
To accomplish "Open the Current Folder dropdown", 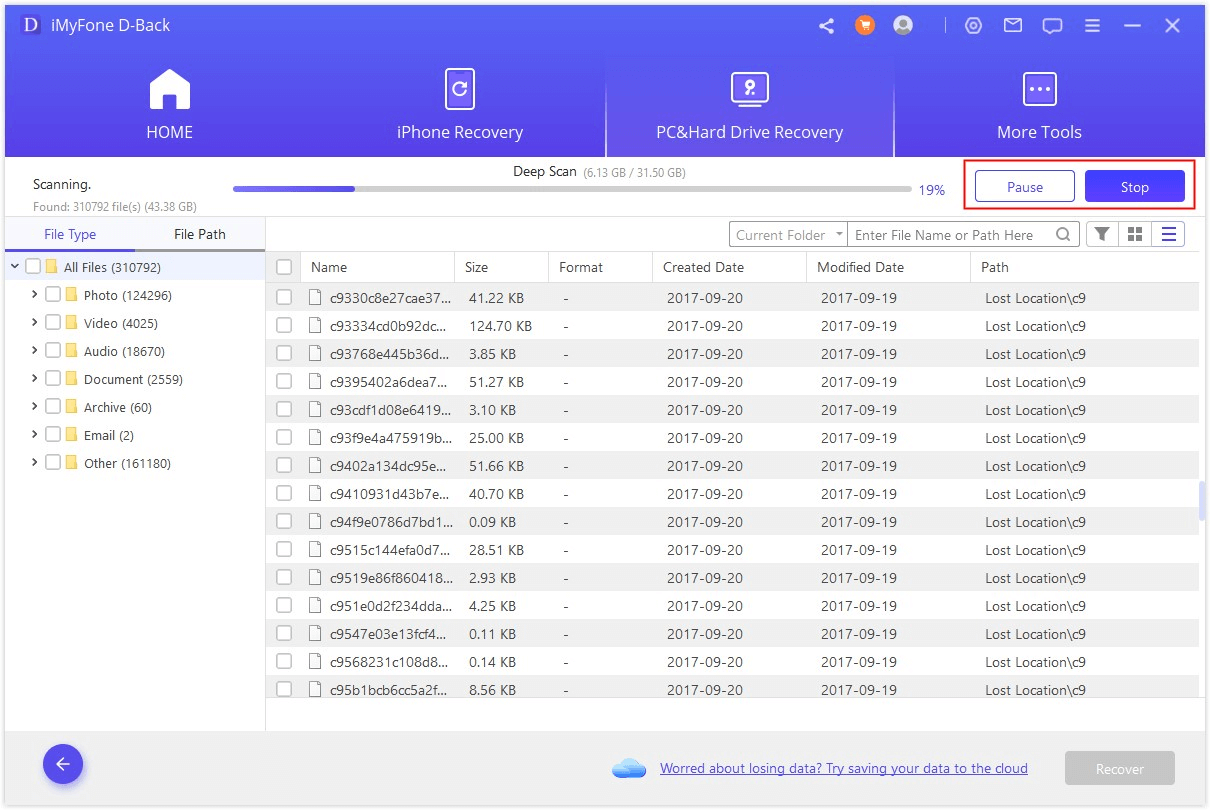I will click(x=788, y=235).
